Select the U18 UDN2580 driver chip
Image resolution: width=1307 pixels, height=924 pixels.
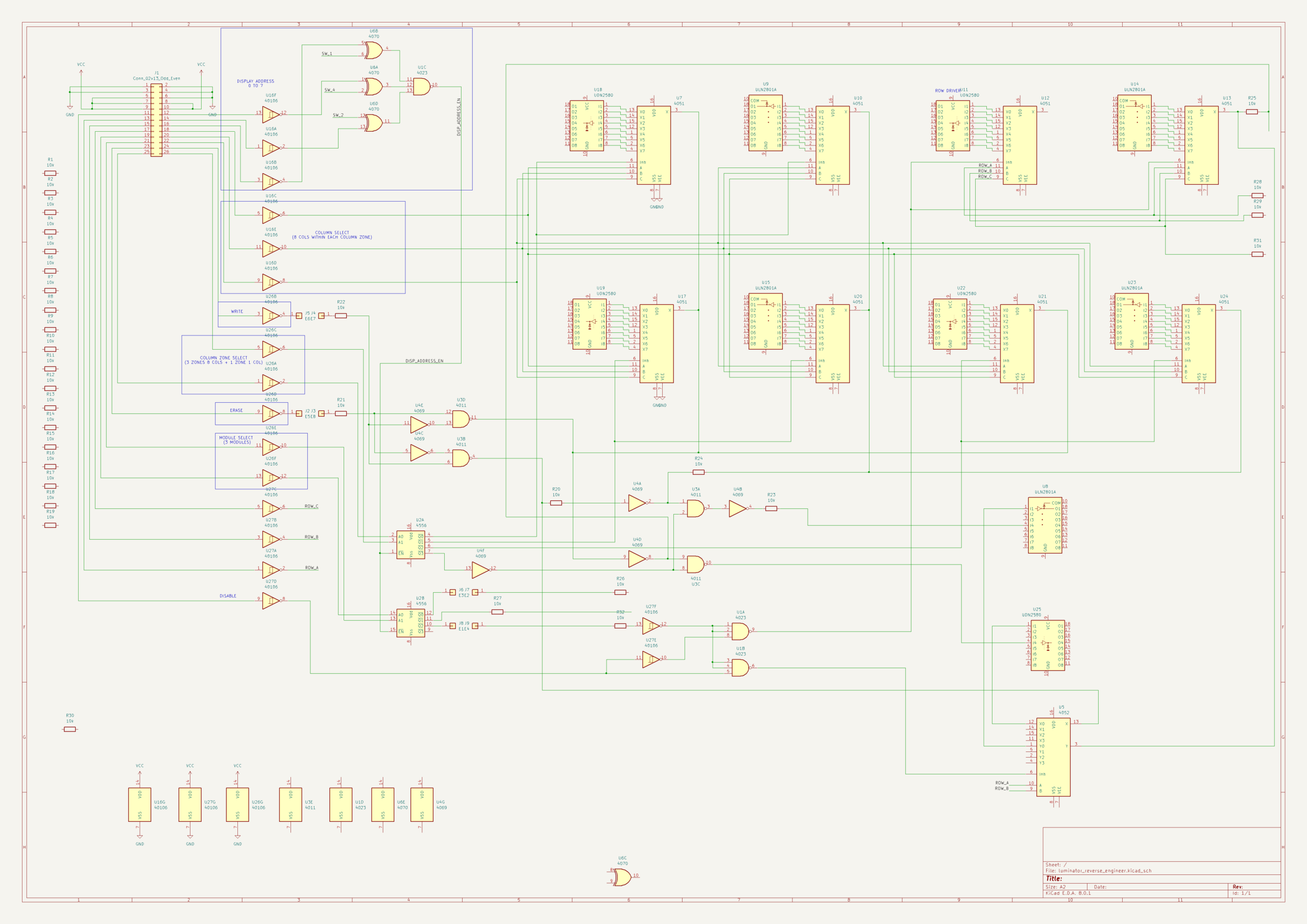point(587,126)
